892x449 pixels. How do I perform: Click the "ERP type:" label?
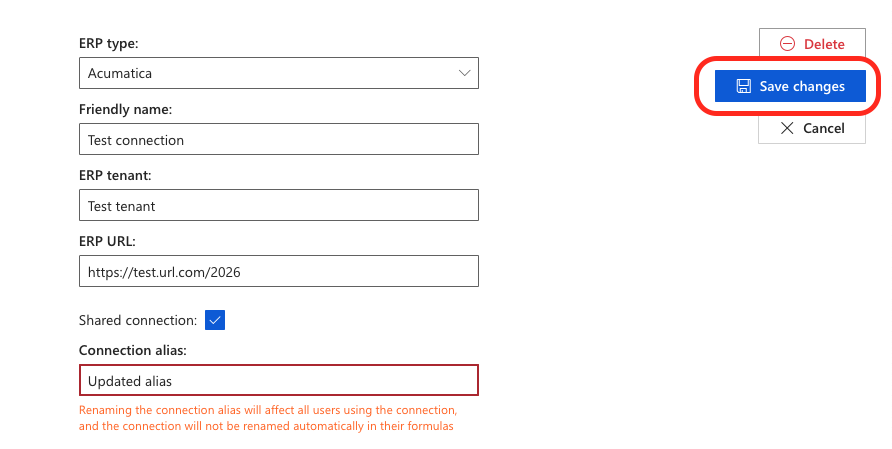(x=108, y=44)
